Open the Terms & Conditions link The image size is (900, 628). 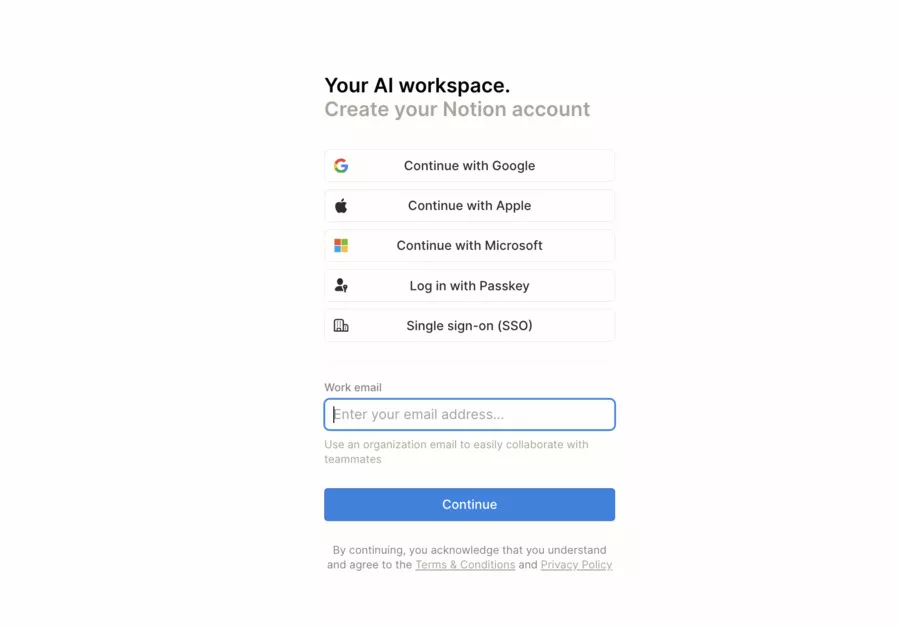pyautogui.click(x=465, y=564)
